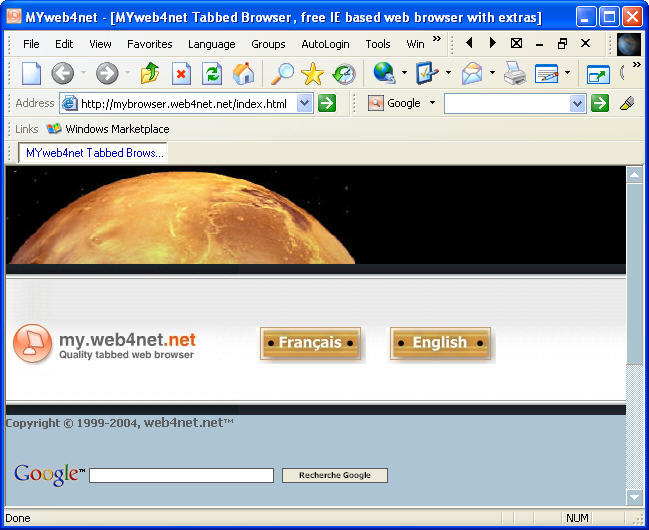649x530 pixels.
Task: Minimize the inner tab window
Action: coord(539,43)
